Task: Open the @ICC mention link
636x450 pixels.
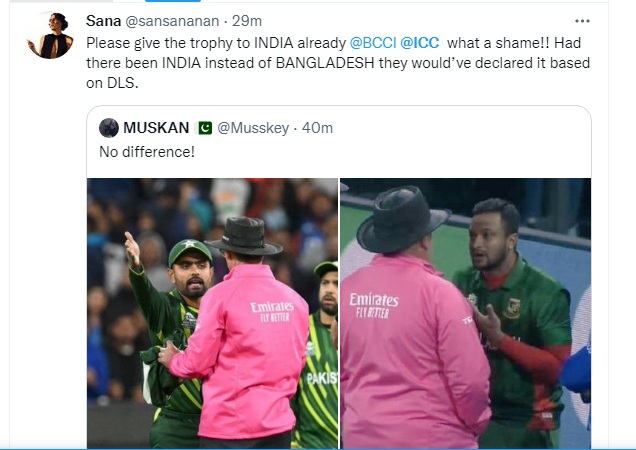Action: coord(419,43)
